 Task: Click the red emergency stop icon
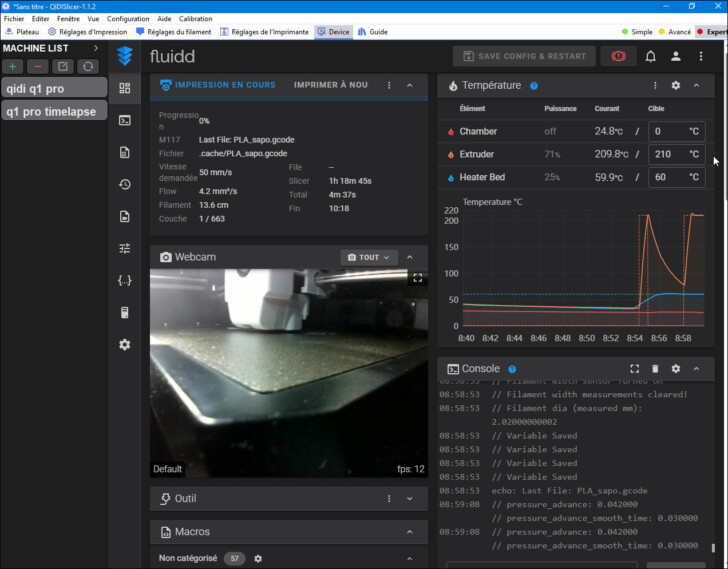[x=617, y=57]
